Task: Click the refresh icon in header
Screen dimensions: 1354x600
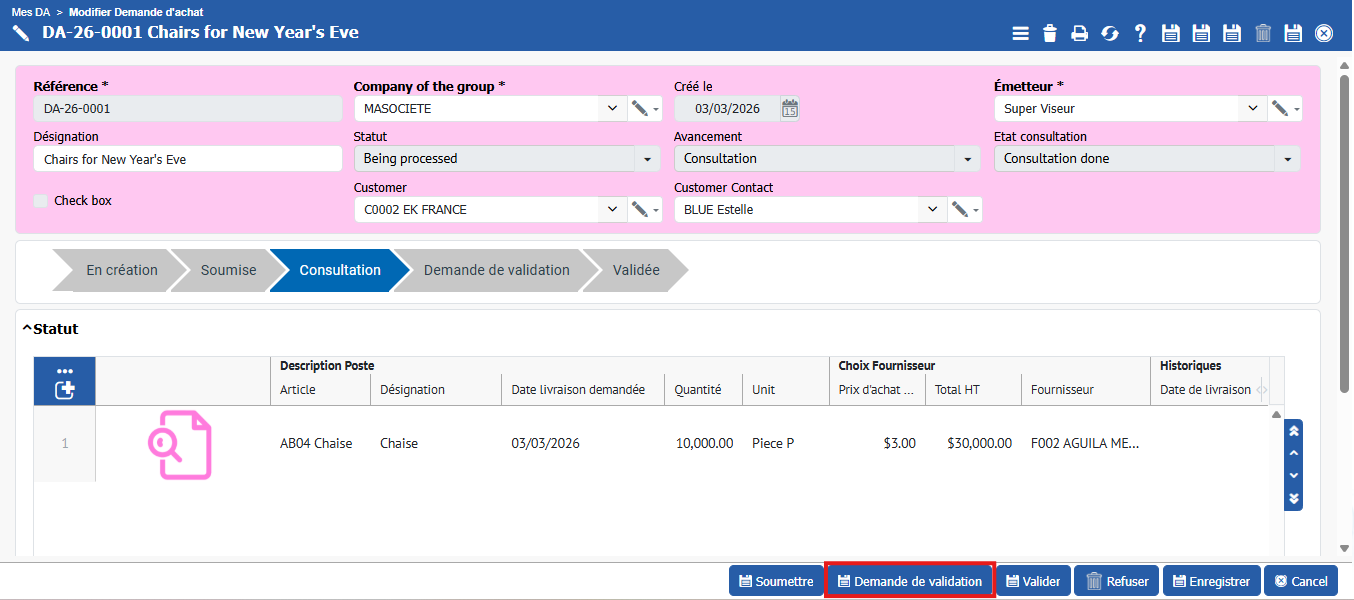Action: pos(1110,33)
